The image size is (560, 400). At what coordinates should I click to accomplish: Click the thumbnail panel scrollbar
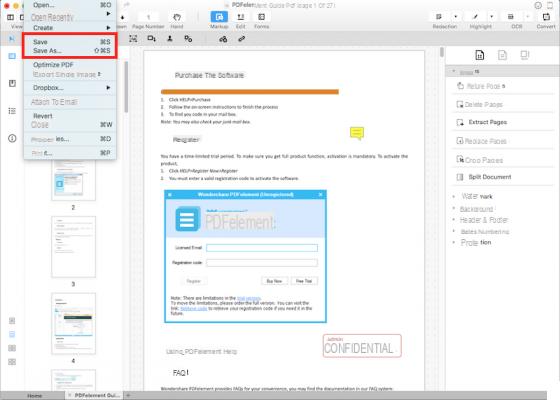(126, 87)
